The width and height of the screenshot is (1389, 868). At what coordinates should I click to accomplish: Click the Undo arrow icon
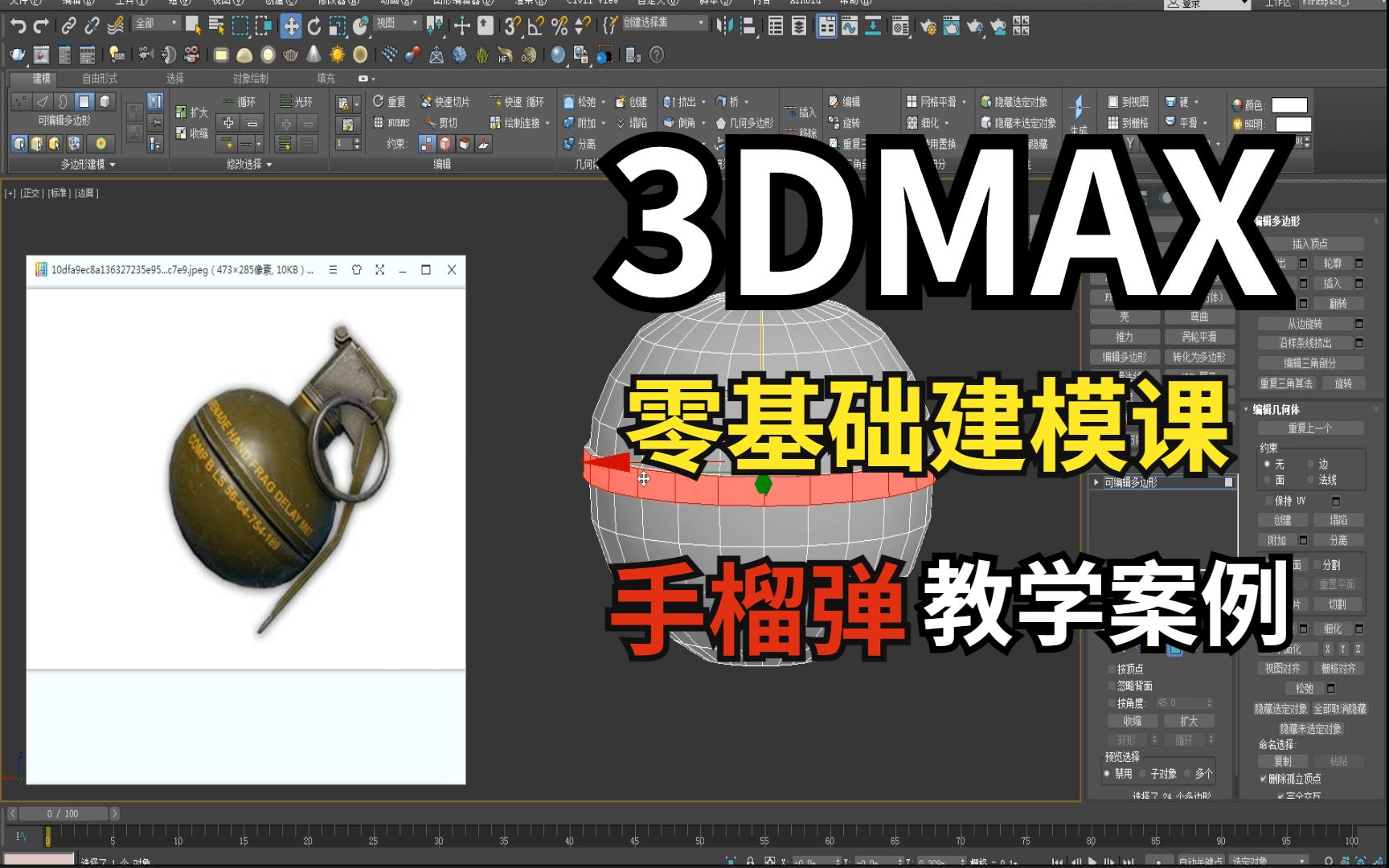(x=18, y=27)
